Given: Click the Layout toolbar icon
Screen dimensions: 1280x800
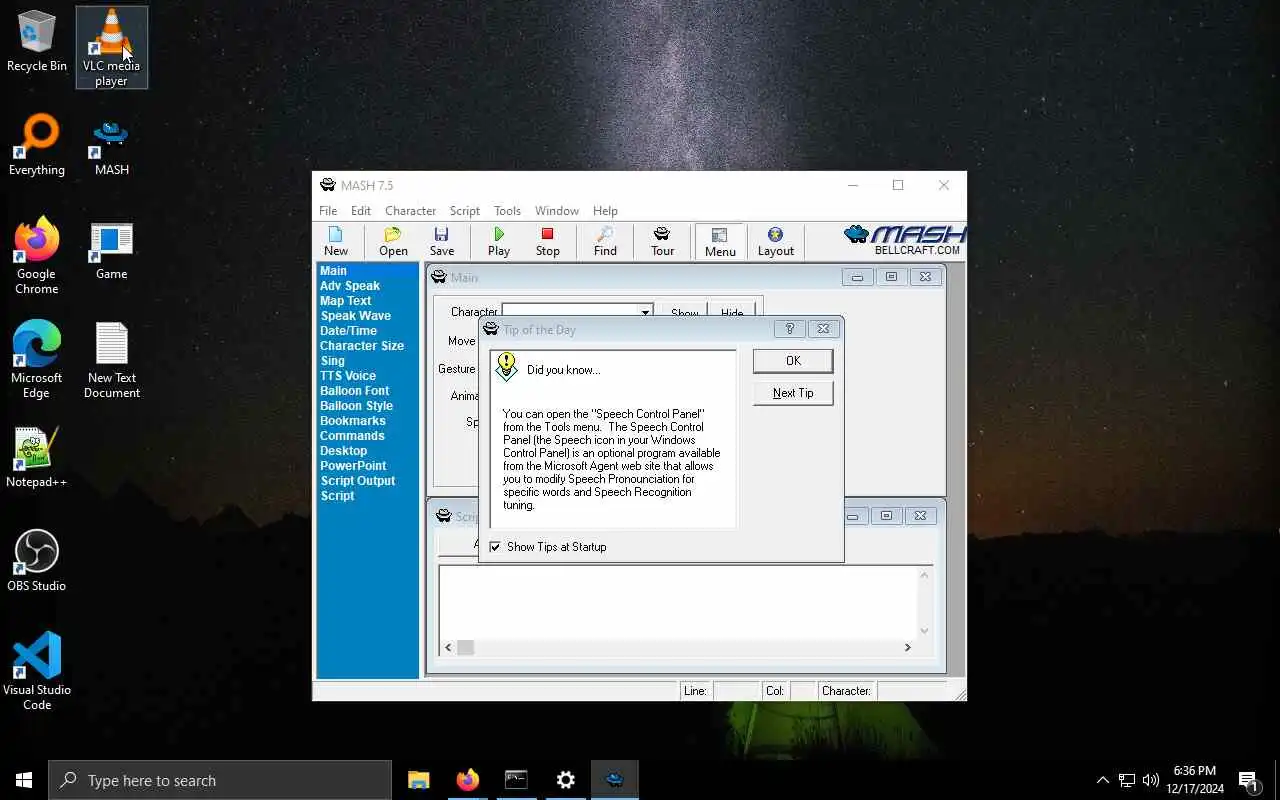Looking at the screenshot, I should (775, 241).
